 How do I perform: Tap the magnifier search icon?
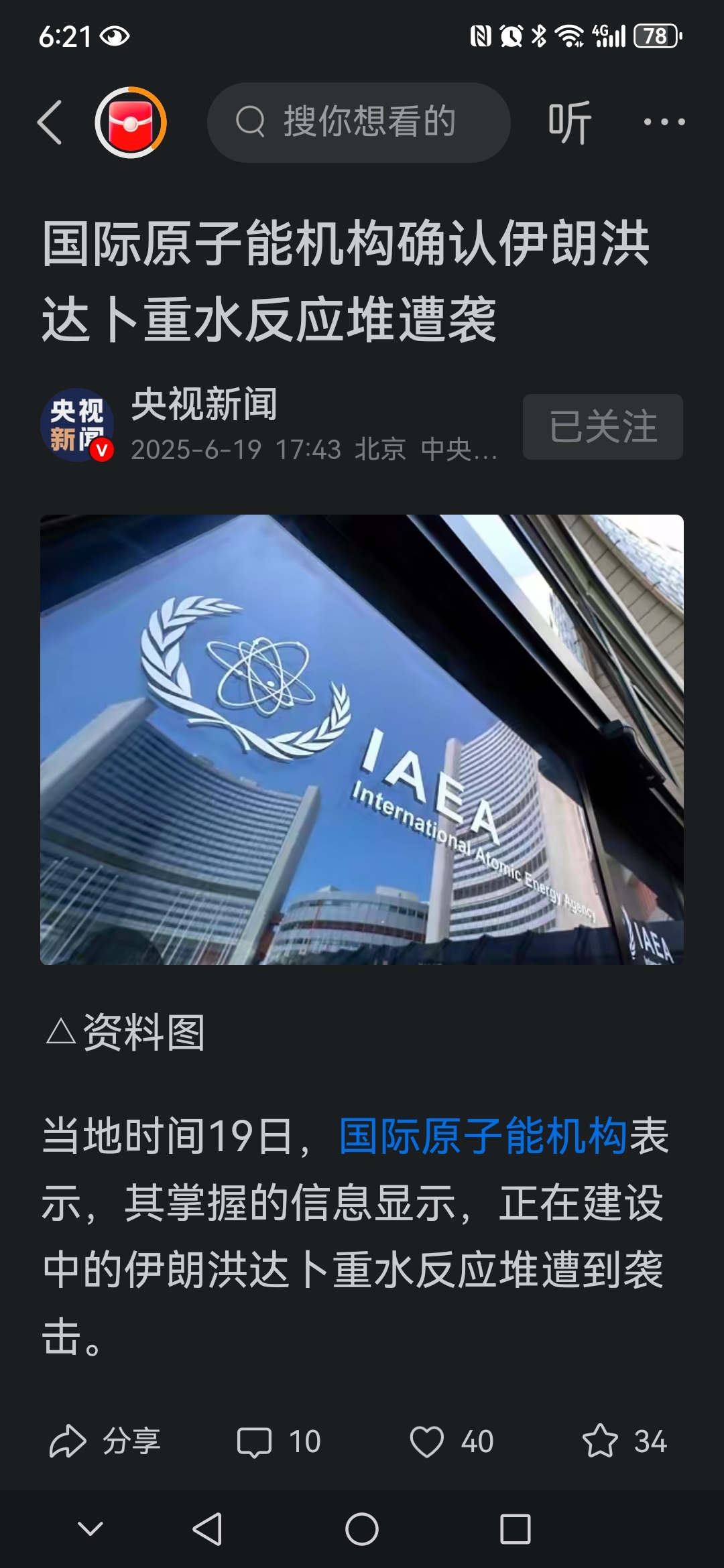click(x=250, y=122)
